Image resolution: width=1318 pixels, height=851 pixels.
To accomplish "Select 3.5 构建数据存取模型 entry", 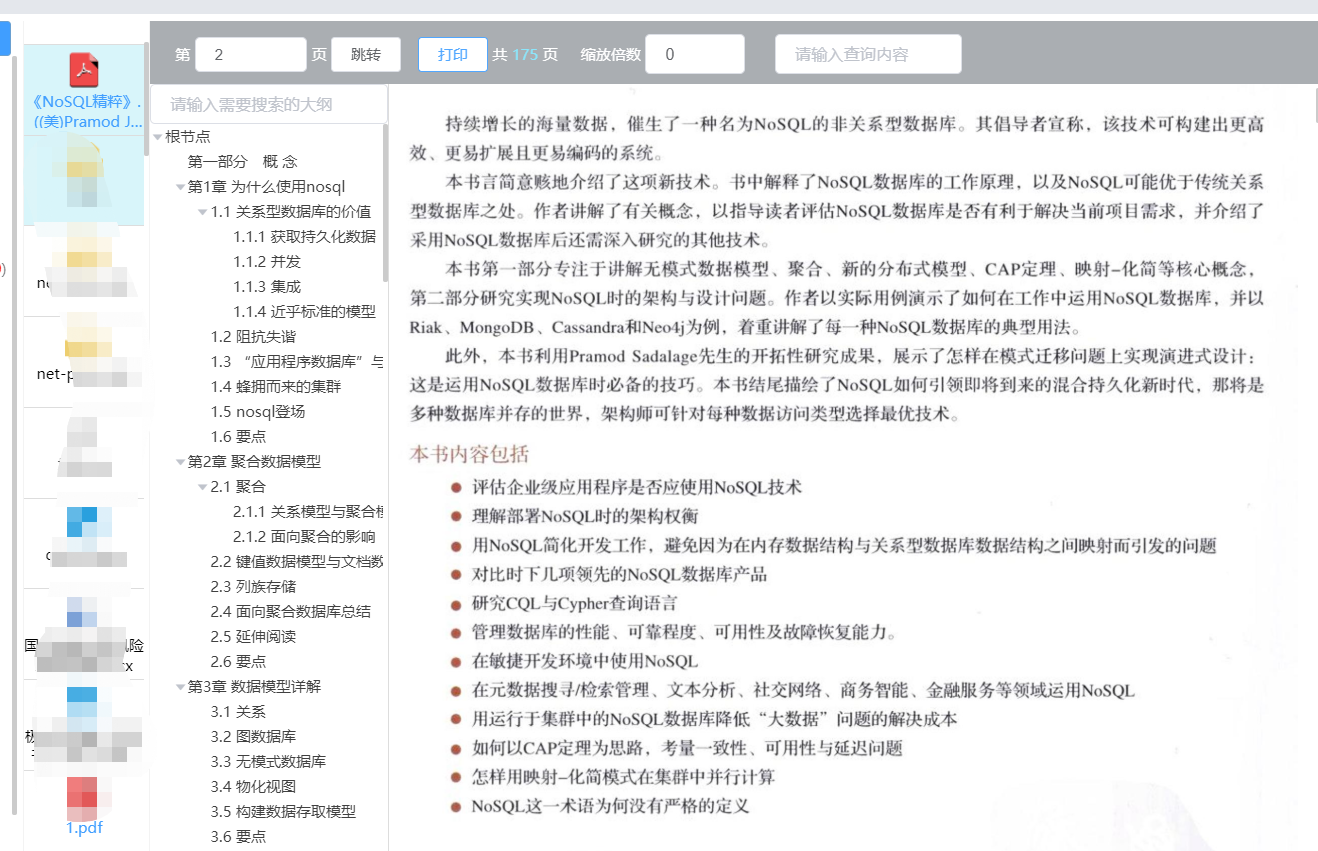I will click(x=283, y=811).
